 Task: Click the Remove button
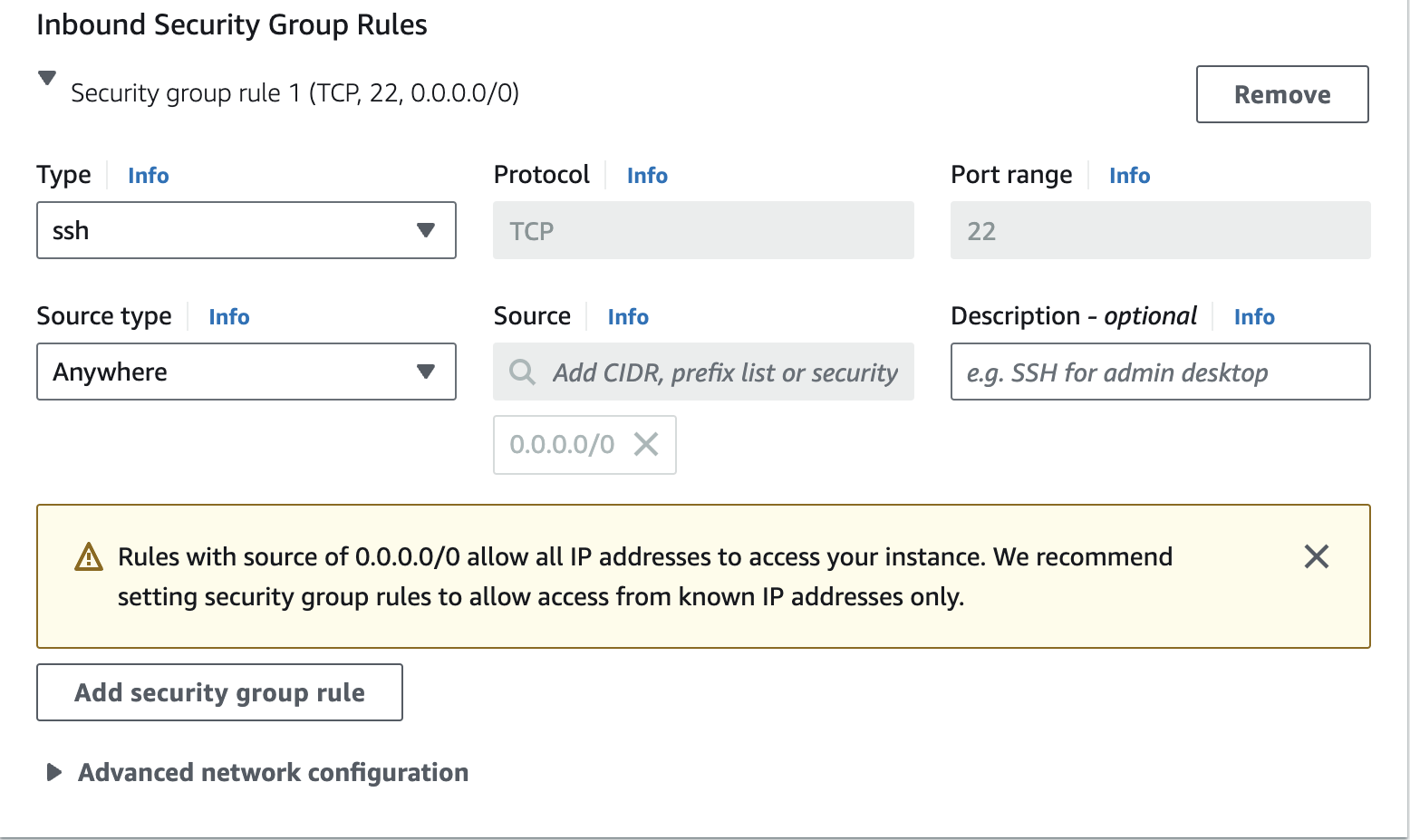coord(1281,94)
